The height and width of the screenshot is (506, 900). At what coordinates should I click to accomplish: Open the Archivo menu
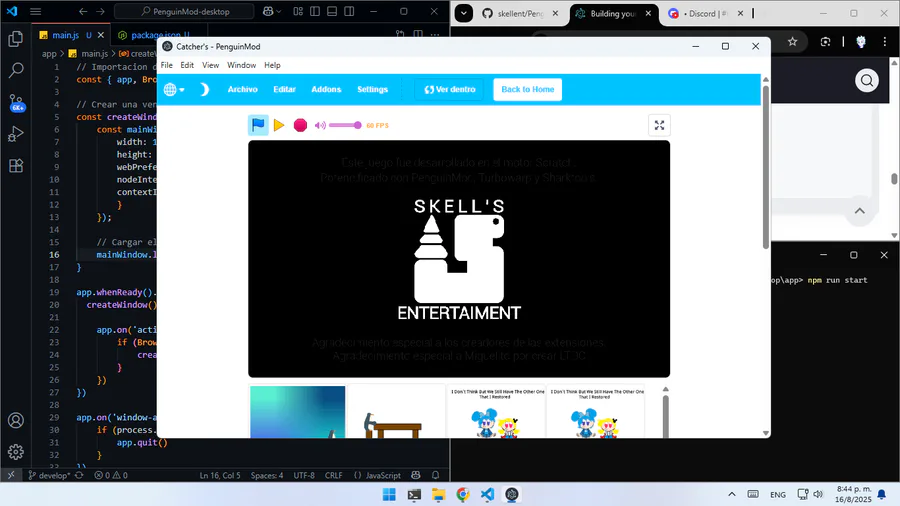click(242, 89)
